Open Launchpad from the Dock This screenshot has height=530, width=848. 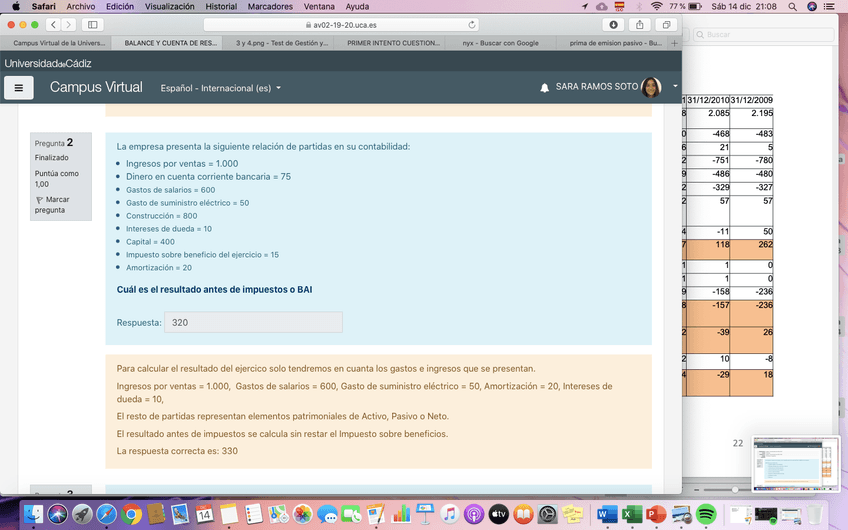pos(82,514)
